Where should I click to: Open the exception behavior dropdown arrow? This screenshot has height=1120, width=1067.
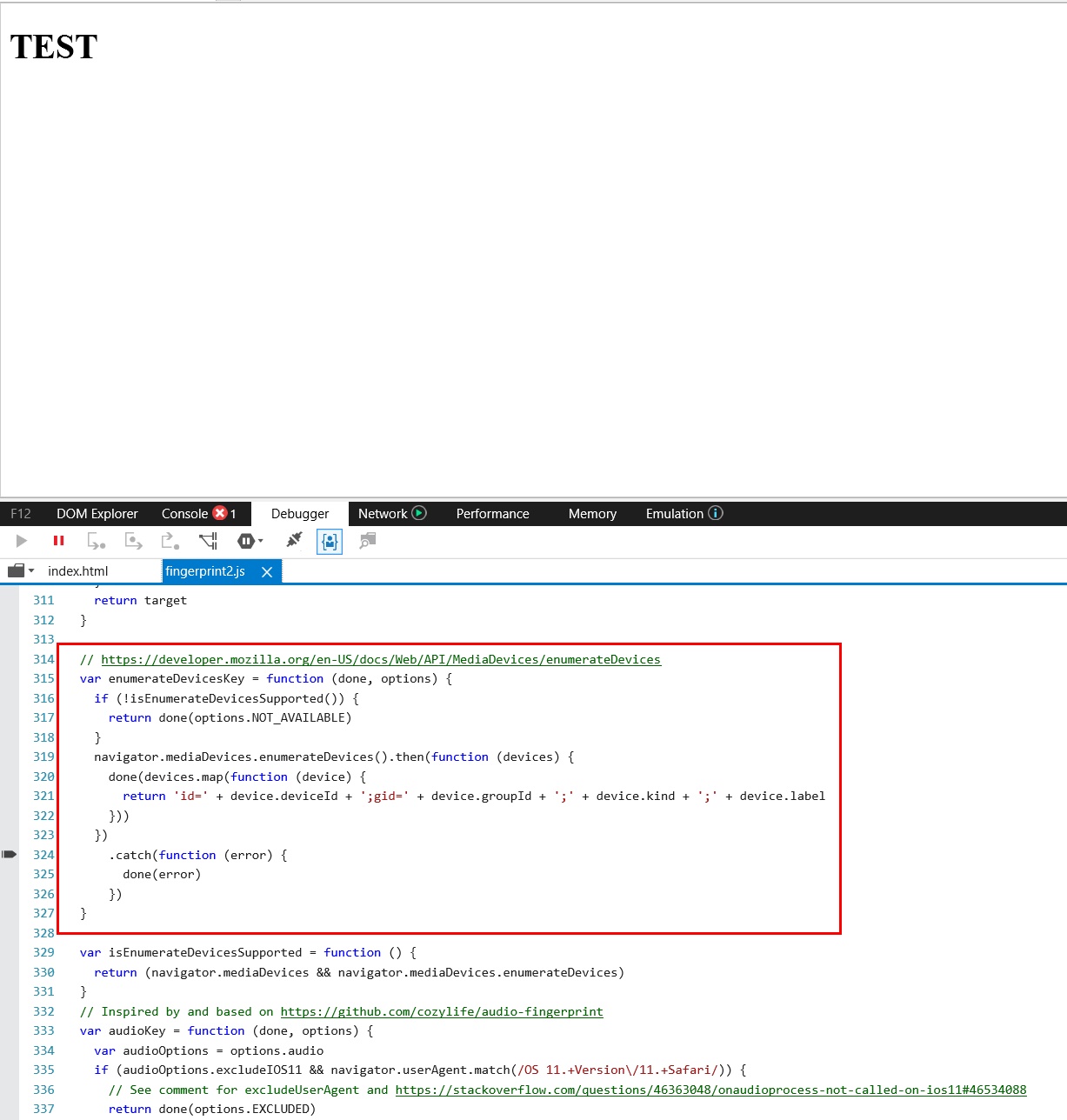click(260, 541)
